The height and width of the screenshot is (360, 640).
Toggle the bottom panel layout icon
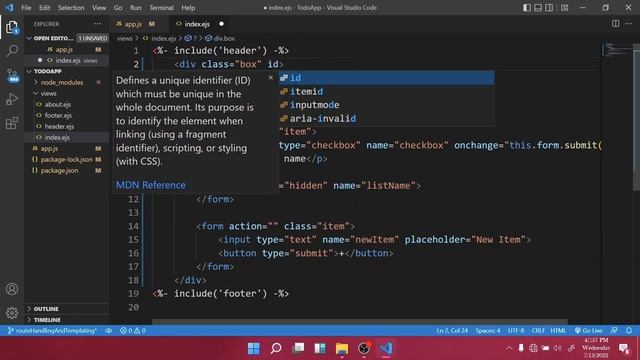click(538, 8)
